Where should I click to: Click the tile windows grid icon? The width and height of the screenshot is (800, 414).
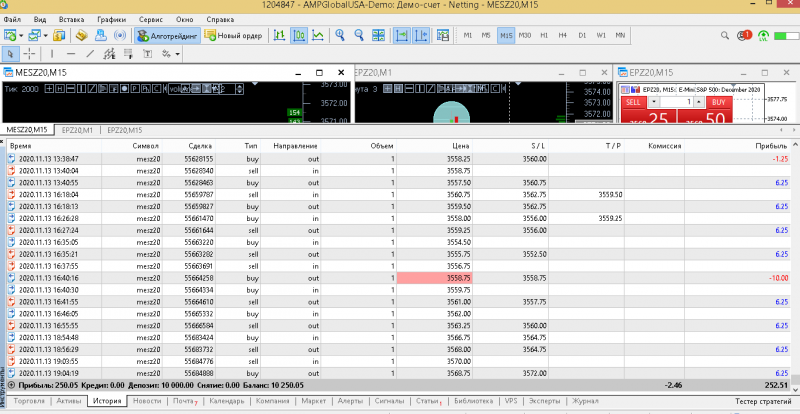(x=377, y=35)
